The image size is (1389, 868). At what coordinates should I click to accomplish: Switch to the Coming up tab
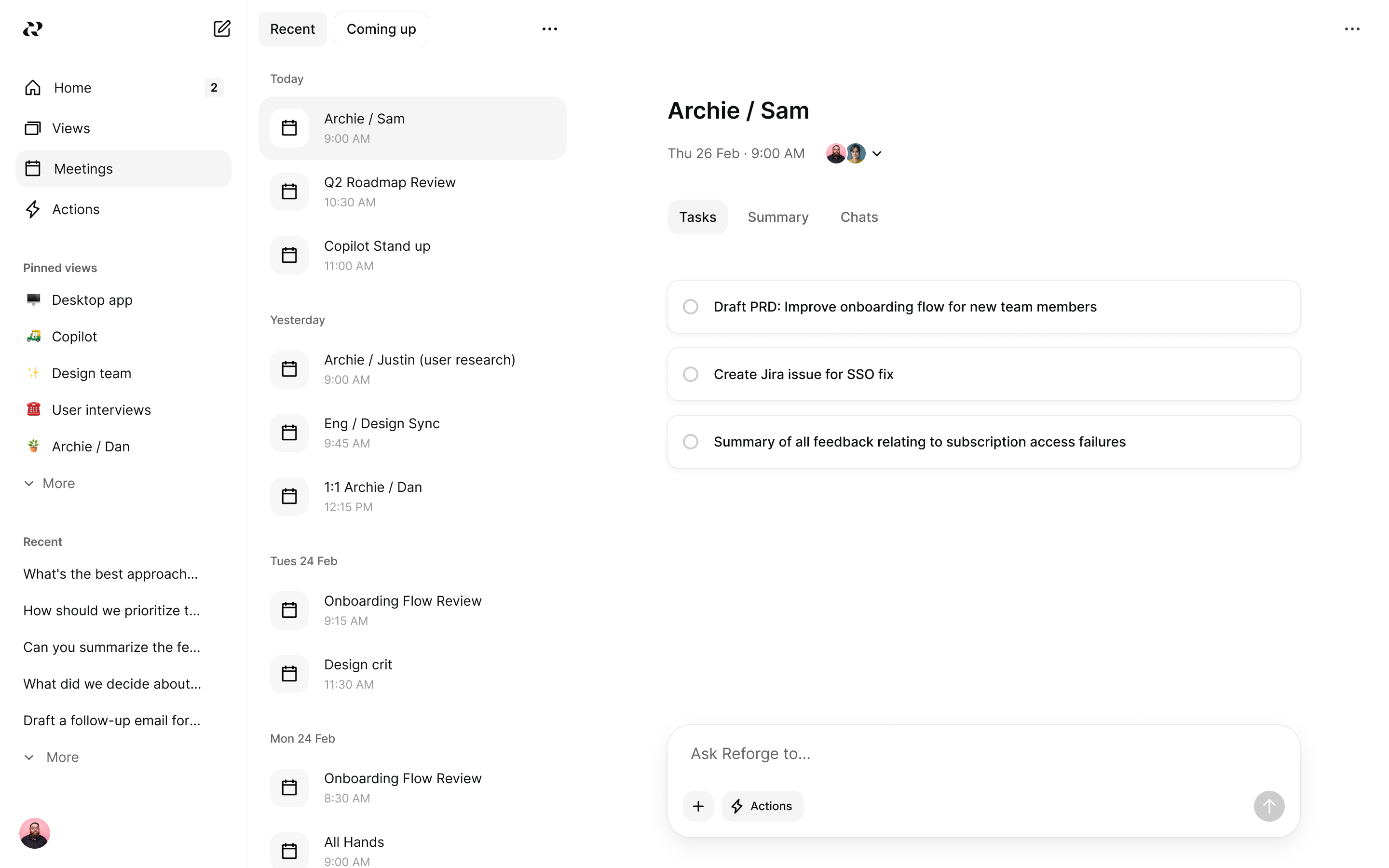pyautogui.click(x=381, y=29)
